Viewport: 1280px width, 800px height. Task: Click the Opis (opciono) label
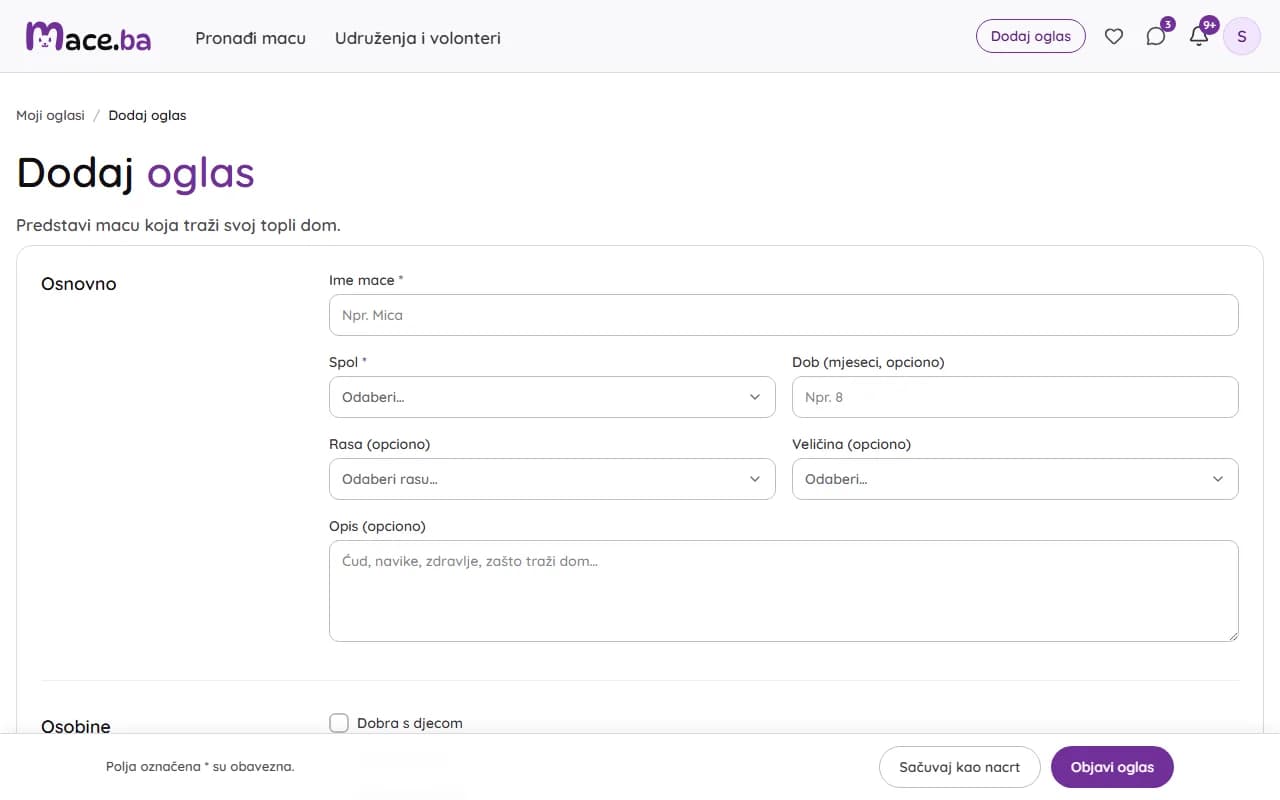377,526
